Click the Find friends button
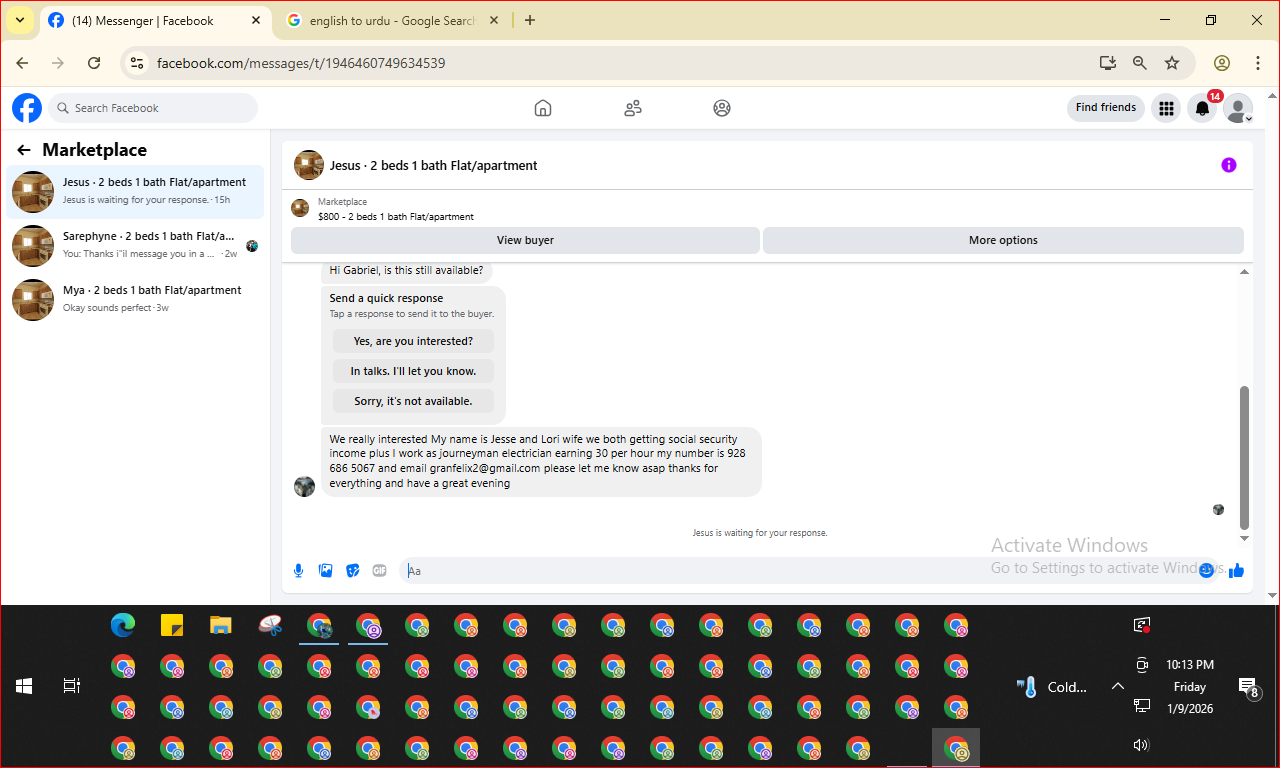 pos(1106,108)
